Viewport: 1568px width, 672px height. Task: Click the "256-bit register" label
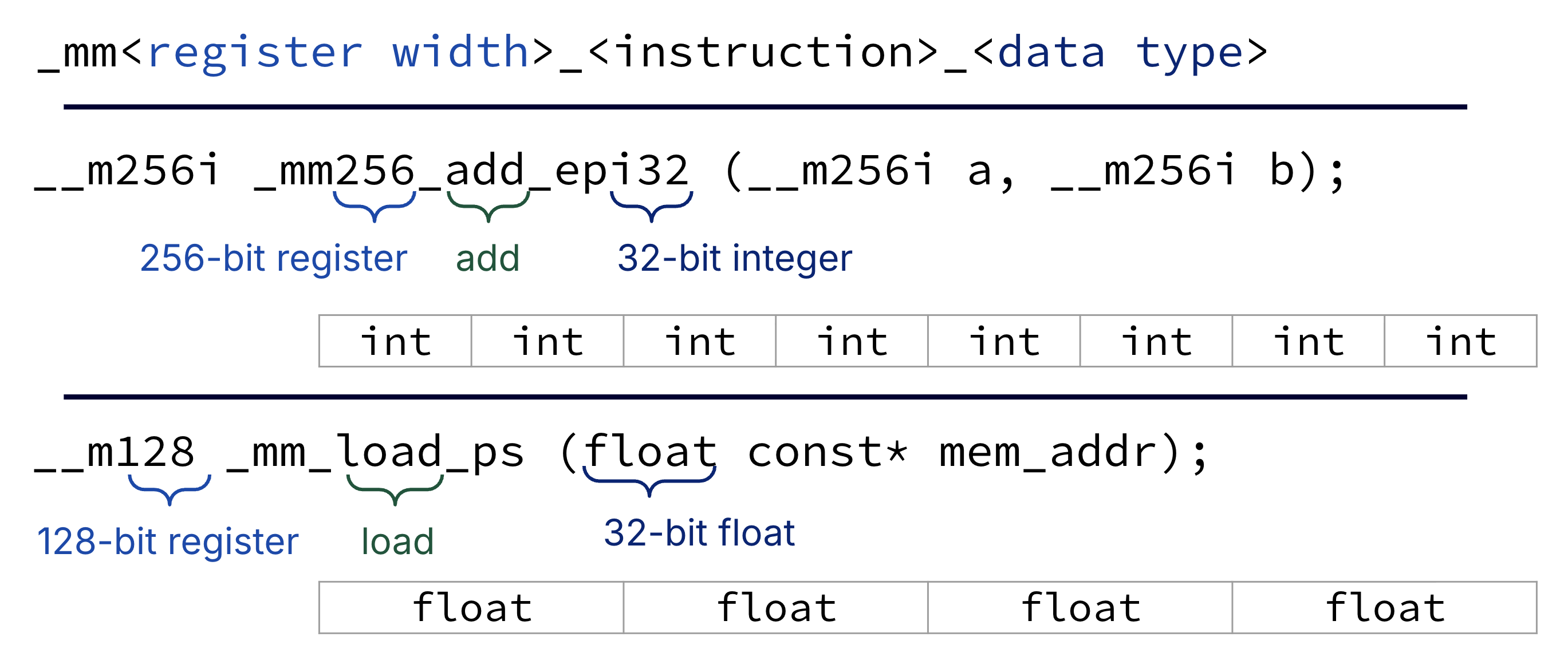pos(273,259)
